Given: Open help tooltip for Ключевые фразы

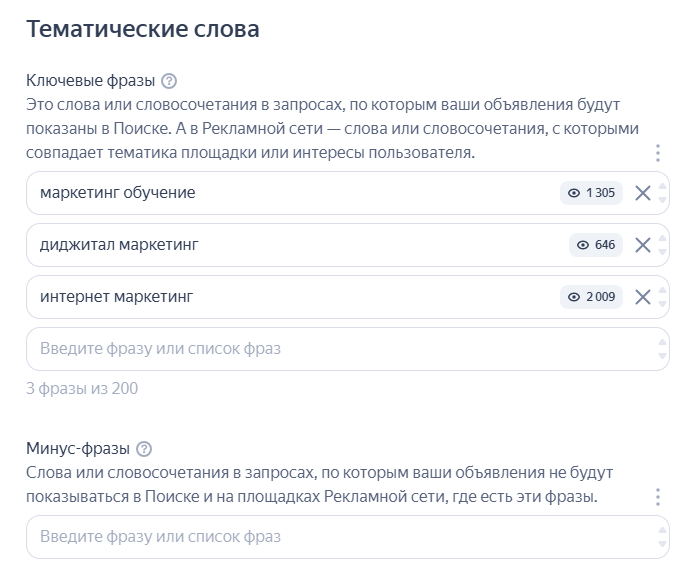Looking at the screenshot, I should click(x=169, y=81).
